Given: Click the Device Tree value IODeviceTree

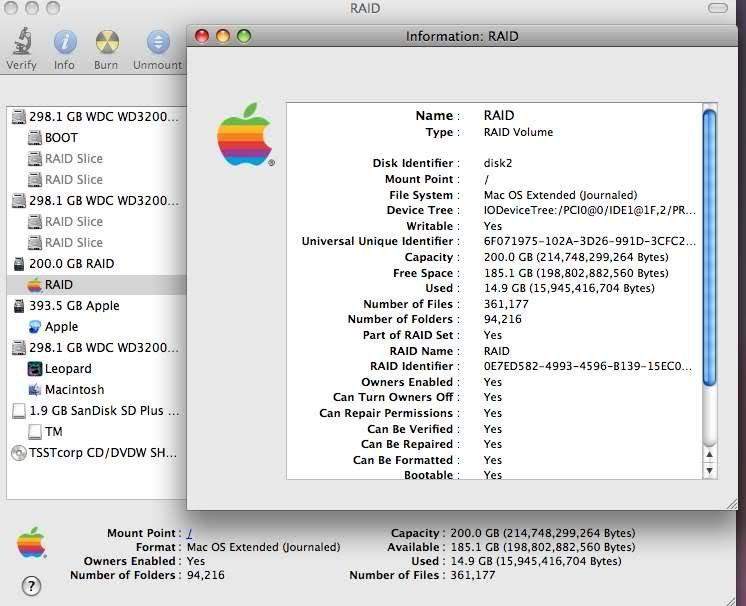Looking at the screenshot, I should (x=589, y=210).
